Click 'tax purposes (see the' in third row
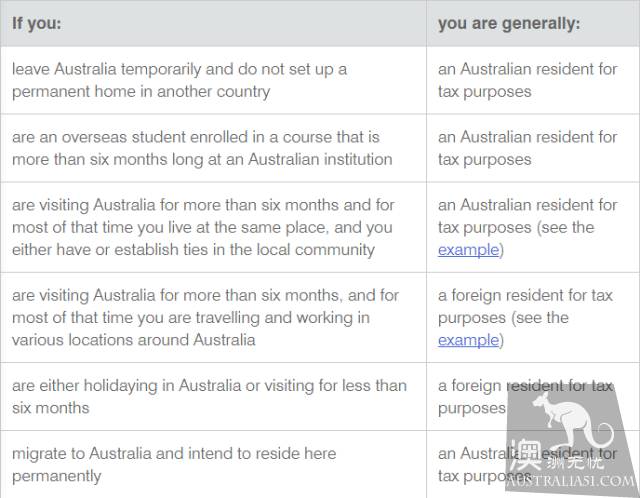Image resolution: width=640 pixels, height=498 pixels. [x=516, y=227]
